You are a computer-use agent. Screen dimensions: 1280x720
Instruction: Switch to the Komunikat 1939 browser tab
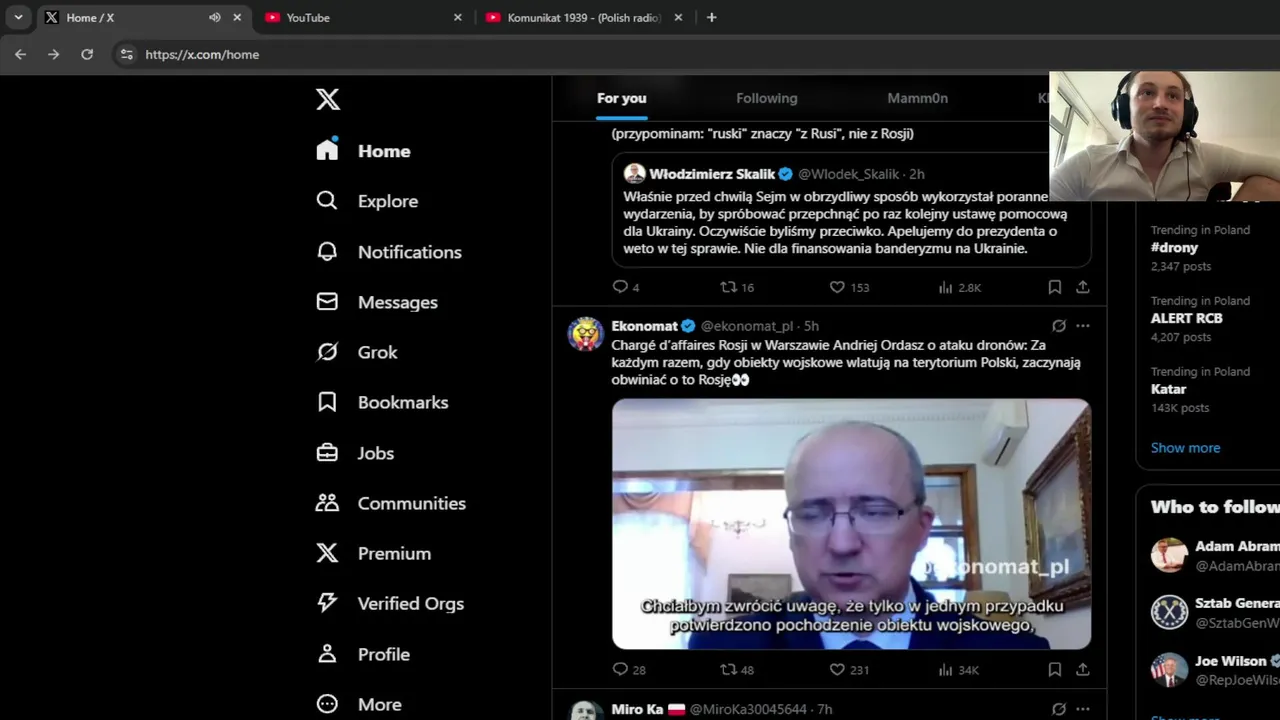click(x=583, y=17)
